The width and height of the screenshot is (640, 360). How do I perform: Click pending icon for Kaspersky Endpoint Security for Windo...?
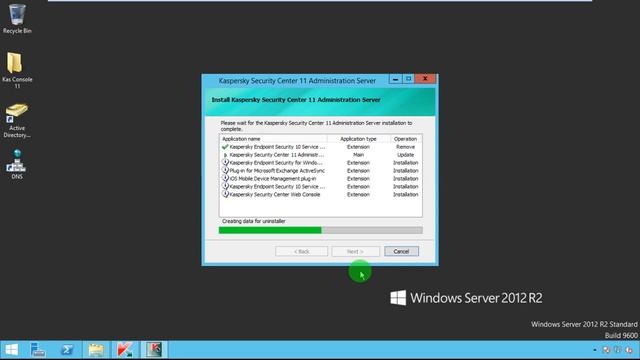point(225,162)
